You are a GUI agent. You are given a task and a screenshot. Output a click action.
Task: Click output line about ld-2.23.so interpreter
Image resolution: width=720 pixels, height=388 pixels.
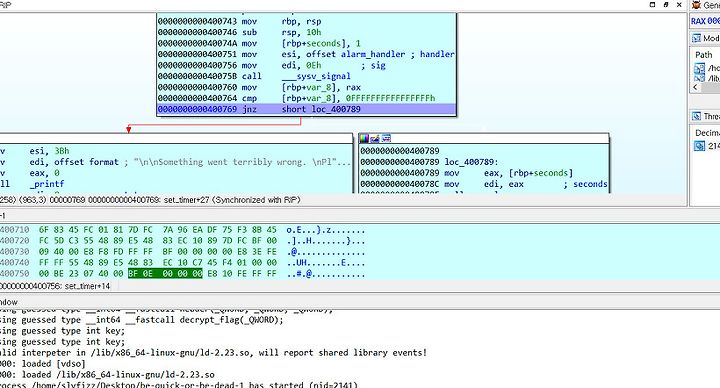pos(214,353)
